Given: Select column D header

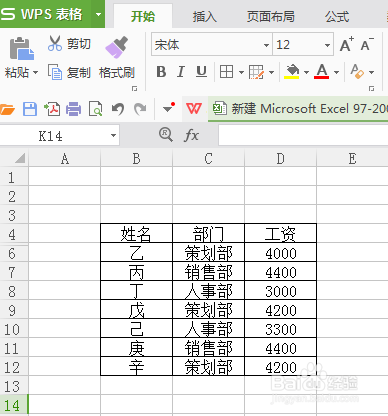Looking at the screenshot, I should [281, 159].
